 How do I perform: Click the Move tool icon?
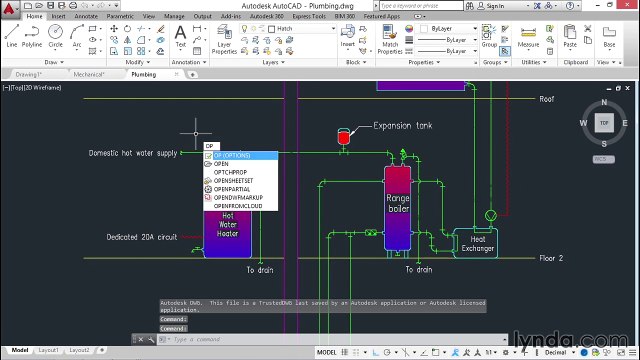pos(114,29)
